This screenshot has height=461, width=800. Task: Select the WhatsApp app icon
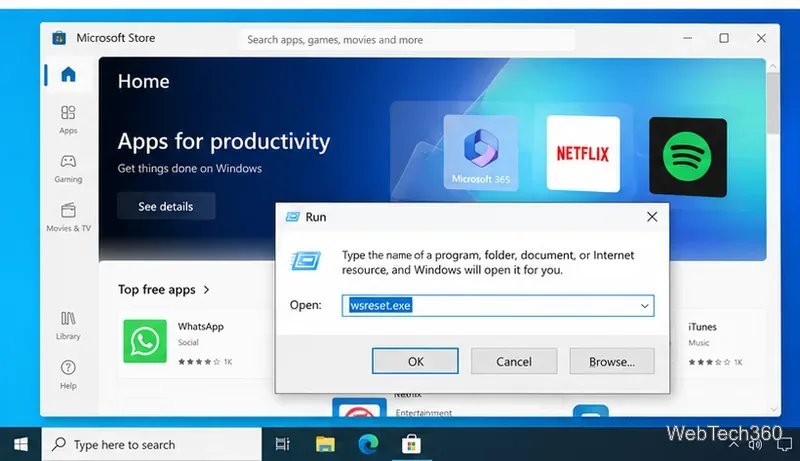[145, 341]
